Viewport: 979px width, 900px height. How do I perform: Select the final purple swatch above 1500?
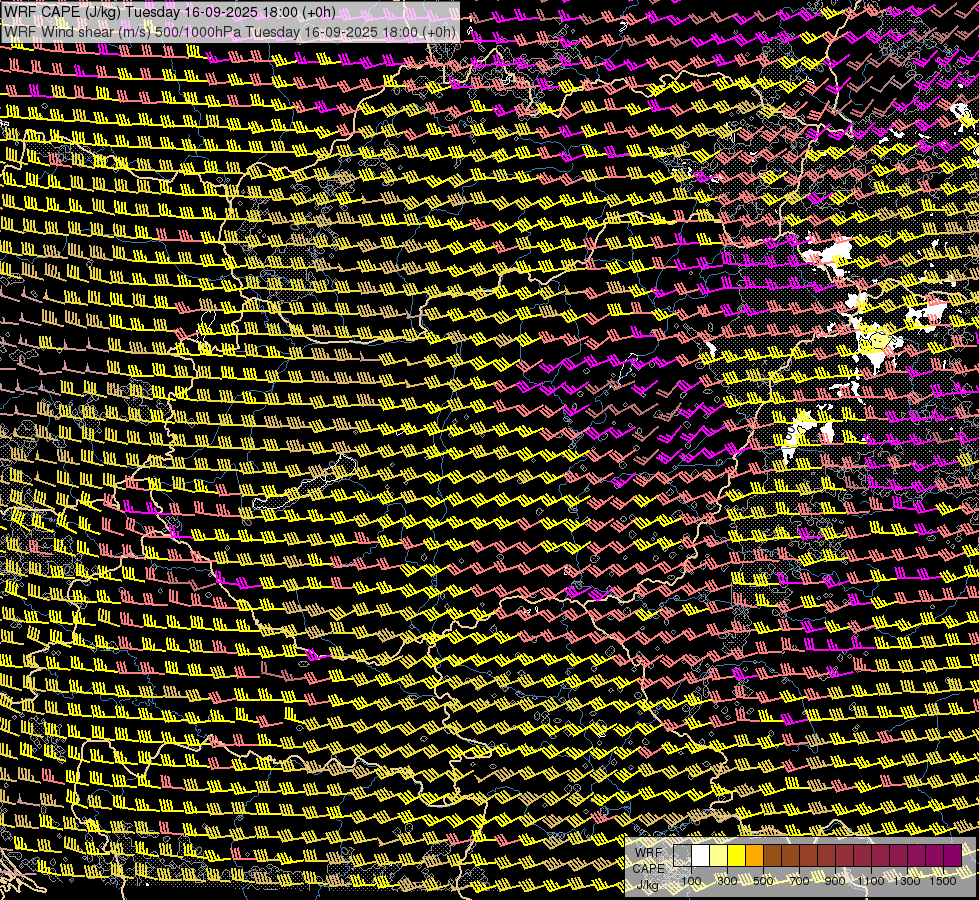pos(952,855)
